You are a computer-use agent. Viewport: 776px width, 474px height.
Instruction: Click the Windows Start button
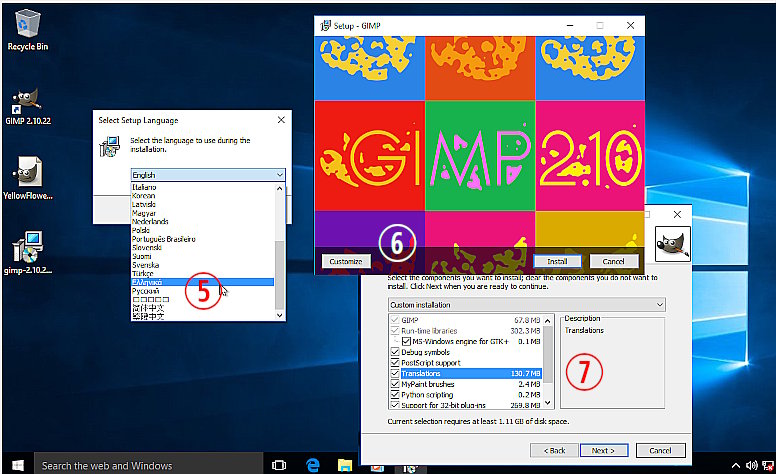click(17, 465)
